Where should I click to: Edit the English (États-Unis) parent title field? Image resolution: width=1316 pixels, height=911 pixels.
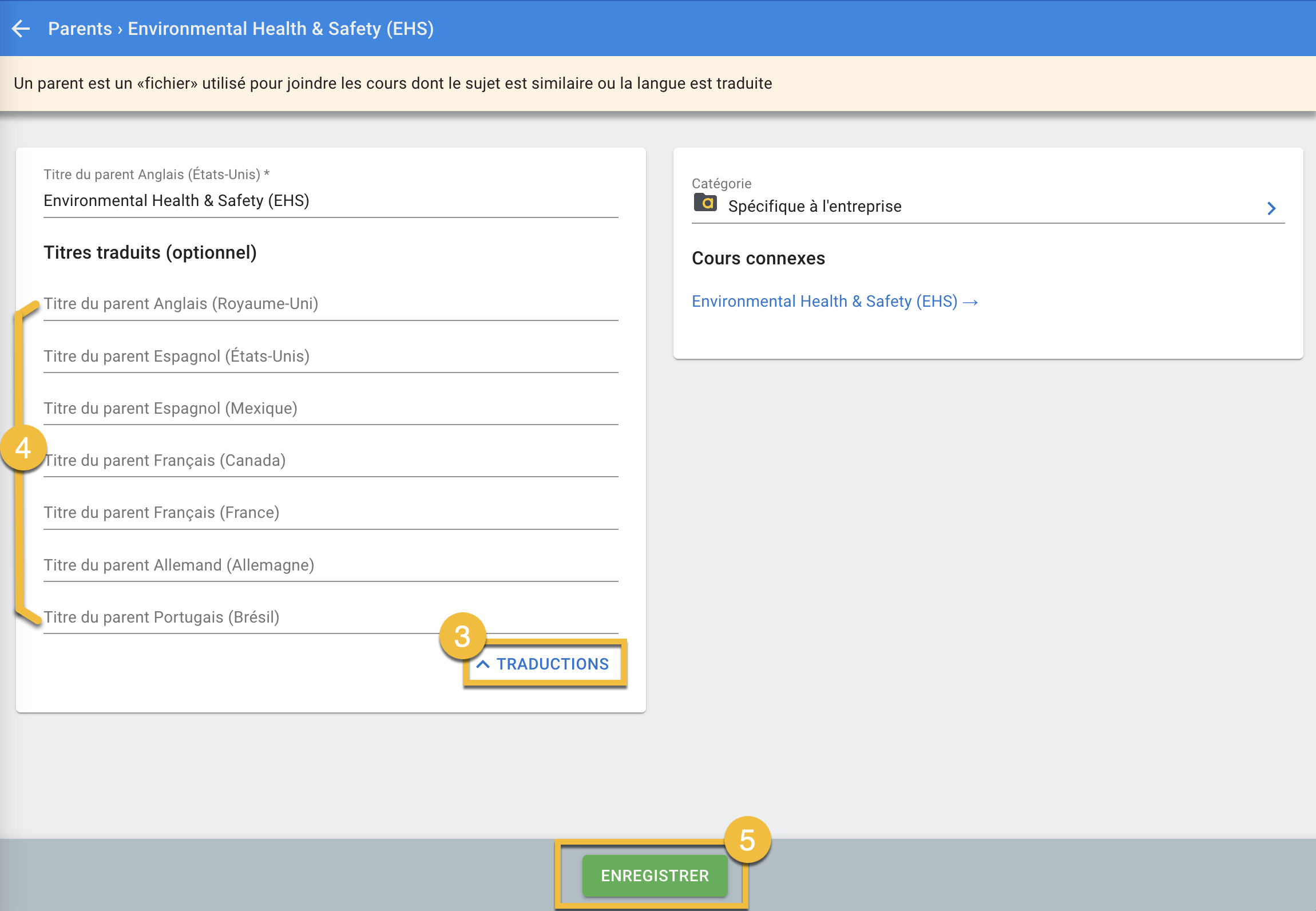tap(330, 201)
